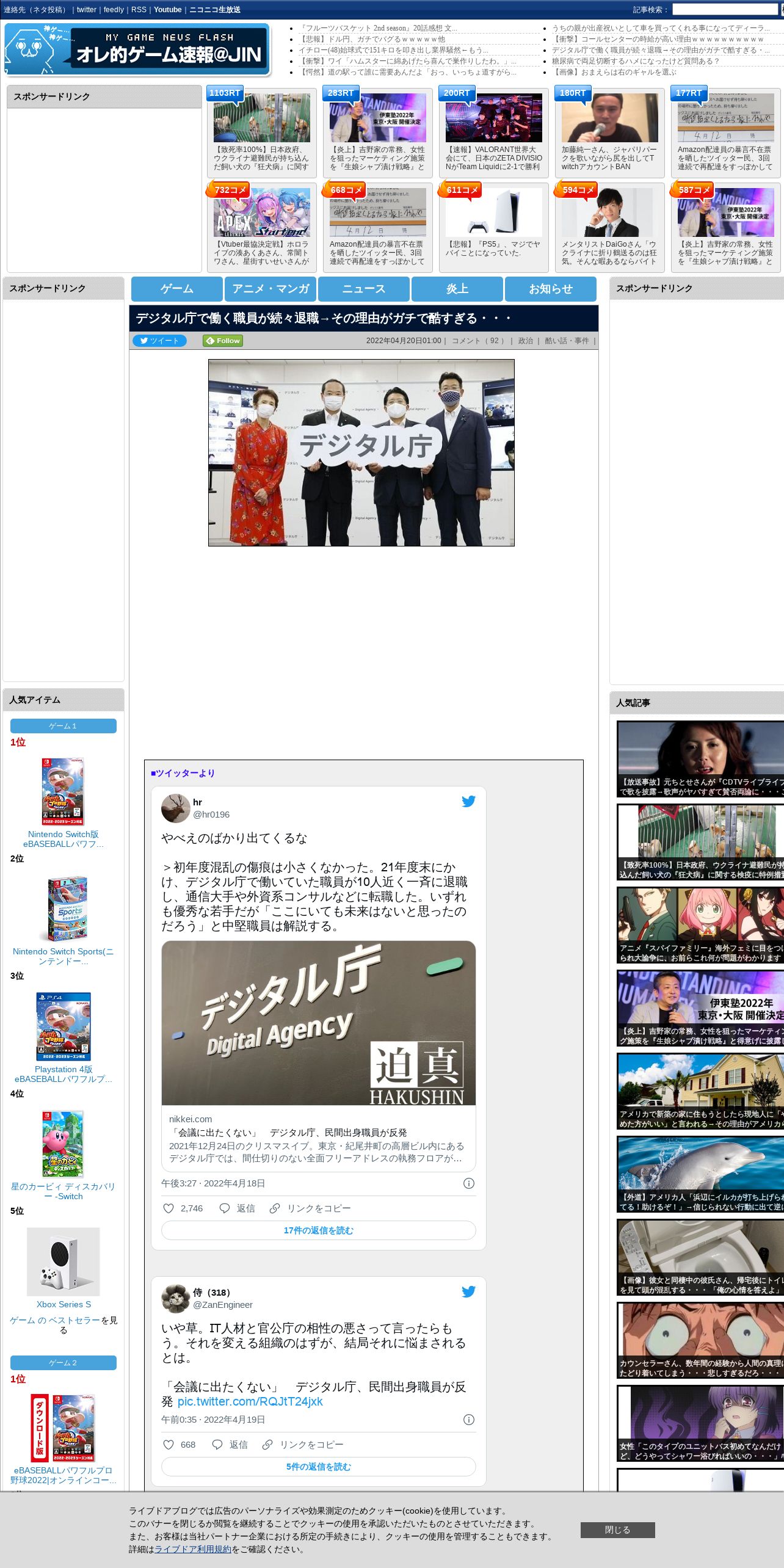Click the info icon beside 午前0:35 timestamp

coord(469,1420)
